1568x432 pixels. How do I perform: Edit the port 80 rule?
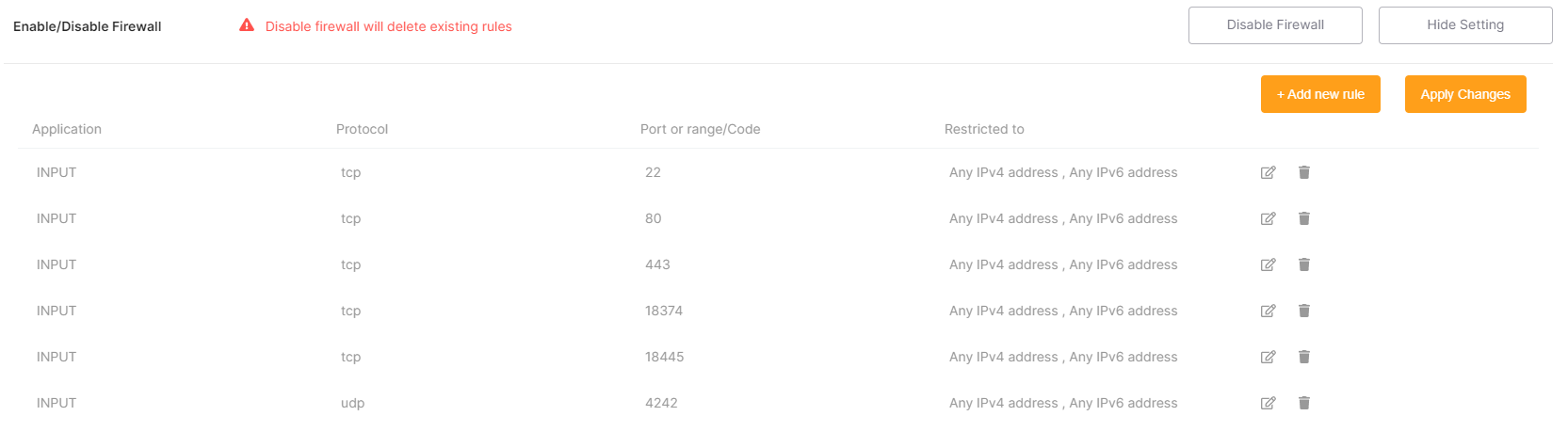(x=1268, y=218)
